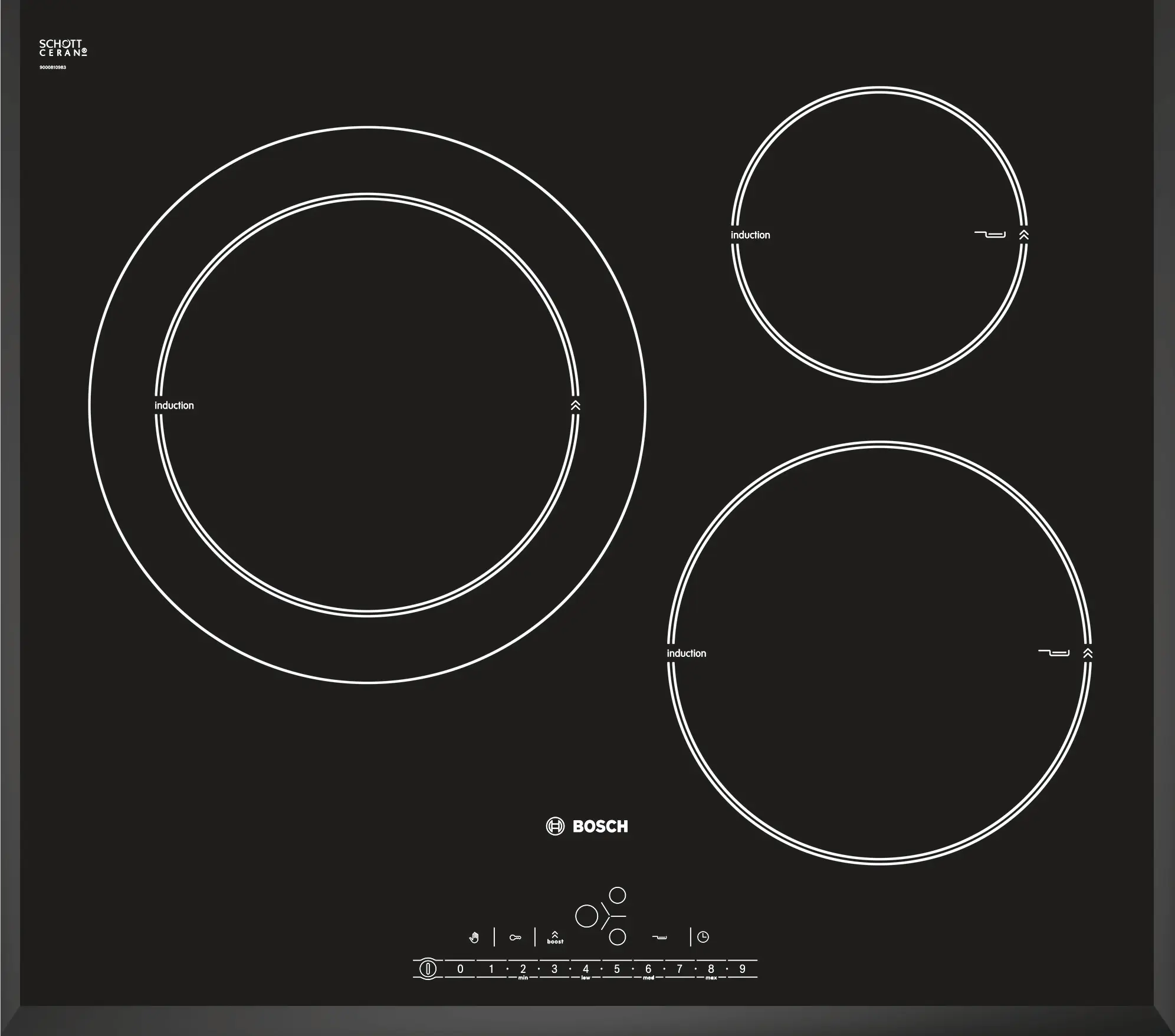Screen dimensions: 1175x1036
Task: Touch the Bosch logo
Action: click(x=587, y=826)
